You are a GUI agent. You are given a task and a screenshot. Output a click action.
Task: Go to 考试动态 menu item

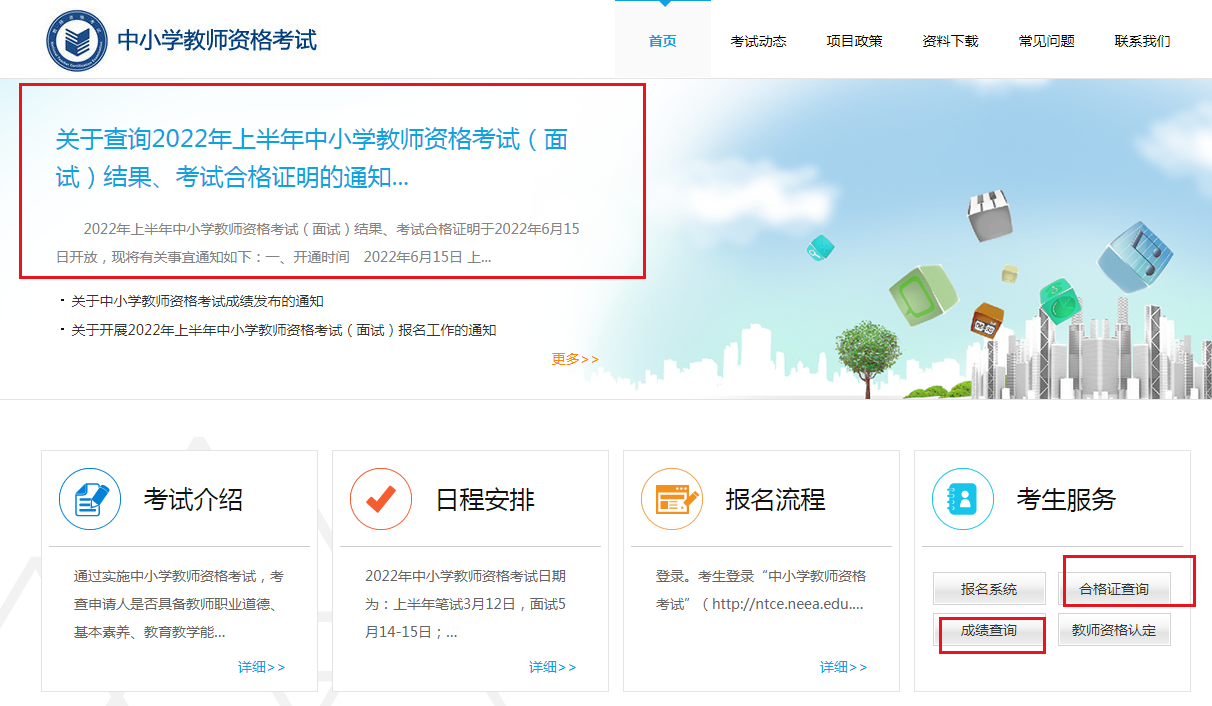coord(758,41)
